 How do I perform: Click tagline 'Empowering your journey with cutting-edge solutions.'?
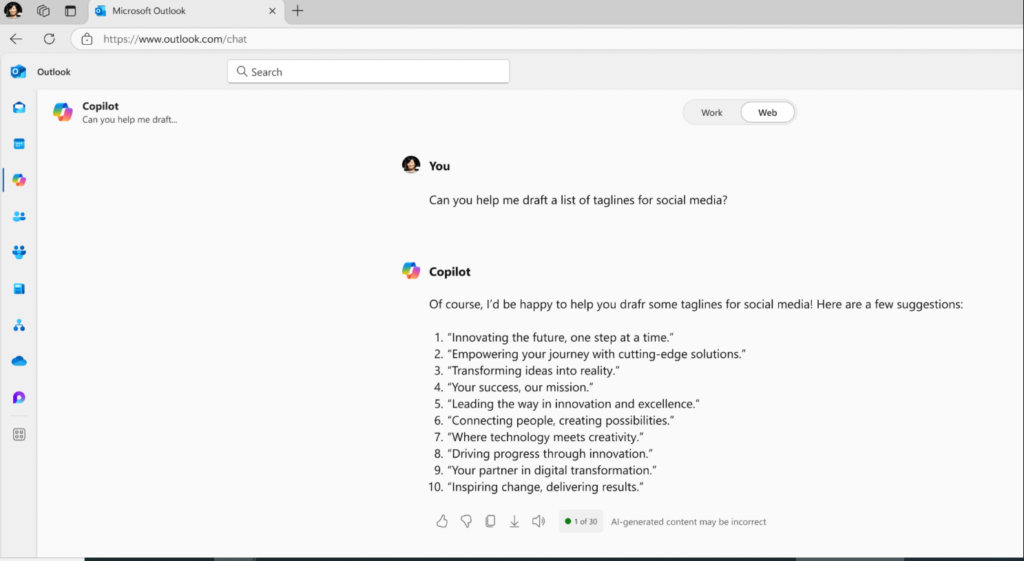click(x=596, y=354)
